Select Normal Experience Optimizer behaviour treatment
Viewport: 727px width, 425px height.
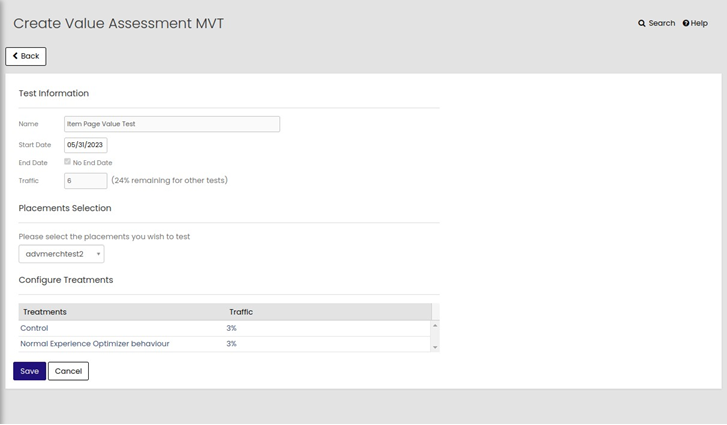coord(95,344)
